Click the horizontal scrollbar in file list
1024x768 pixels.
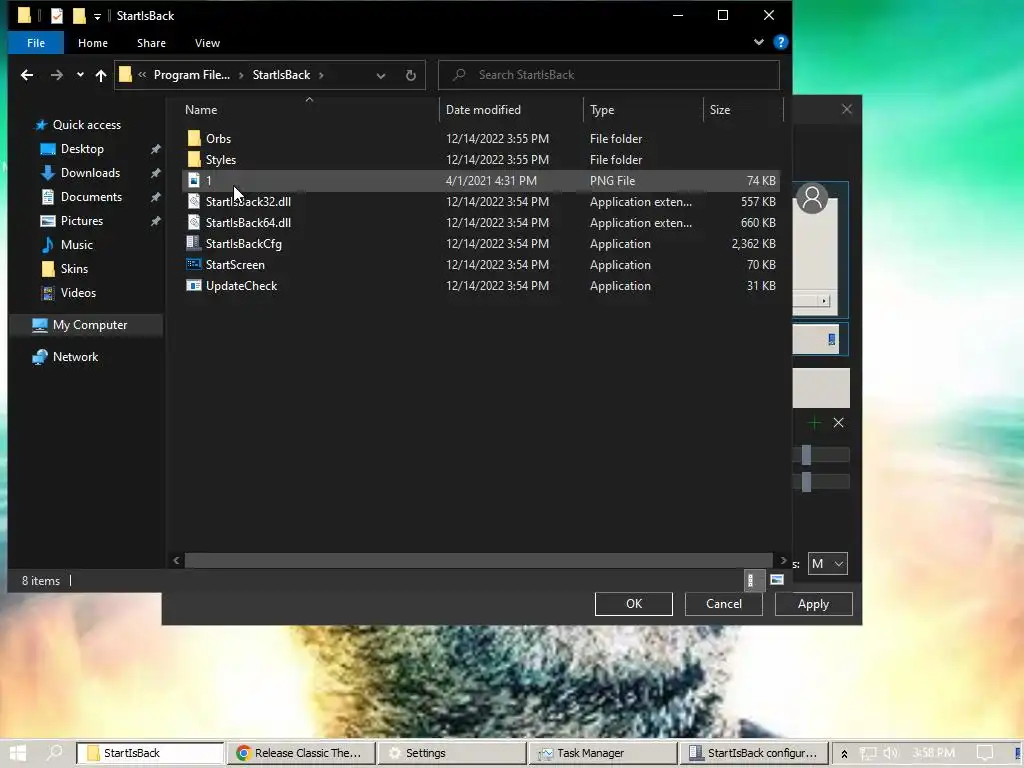479,560
